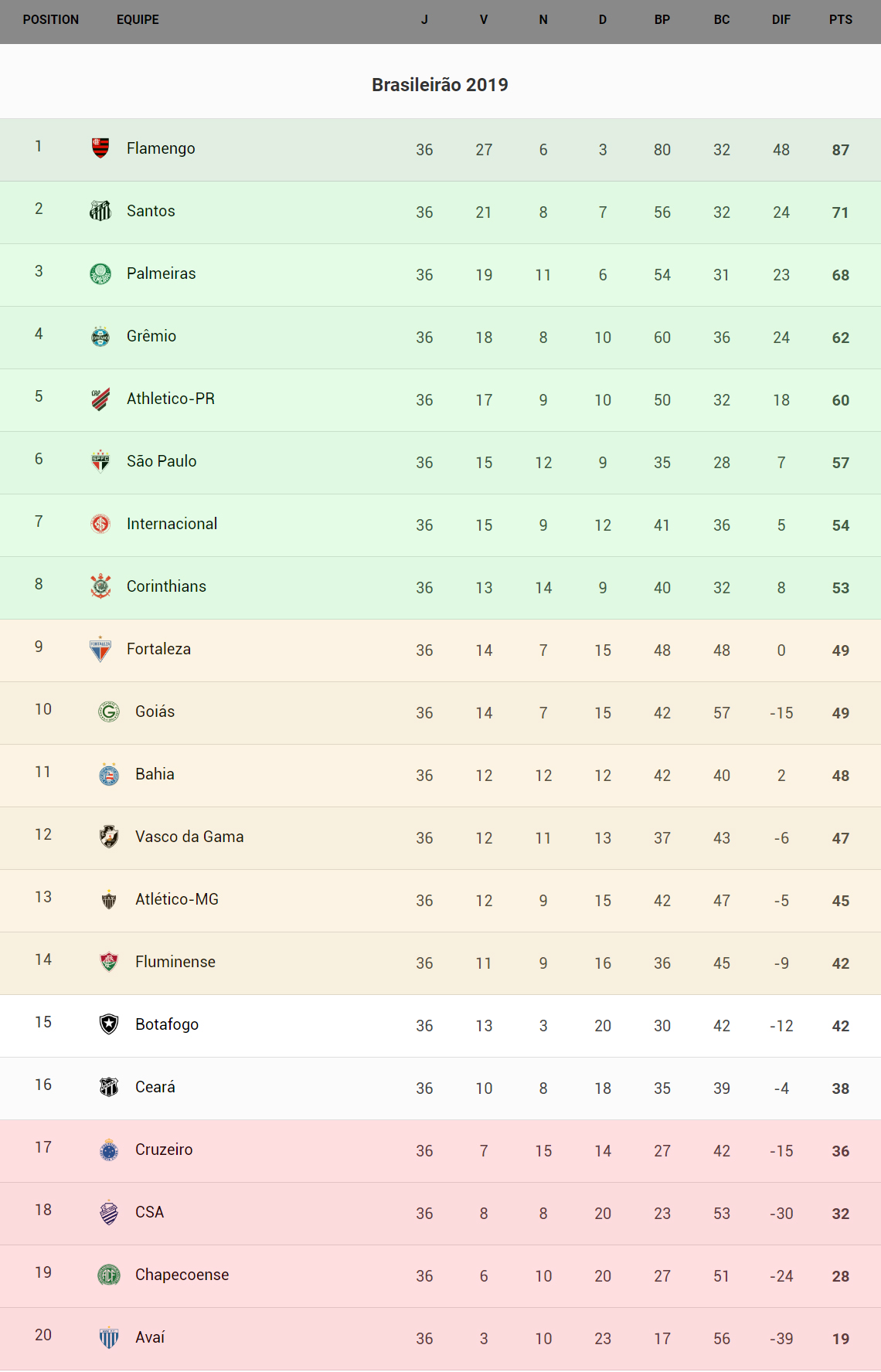881x1372 pixels.
Task: Select the EQUIPE column header
Action: point(138,20)
